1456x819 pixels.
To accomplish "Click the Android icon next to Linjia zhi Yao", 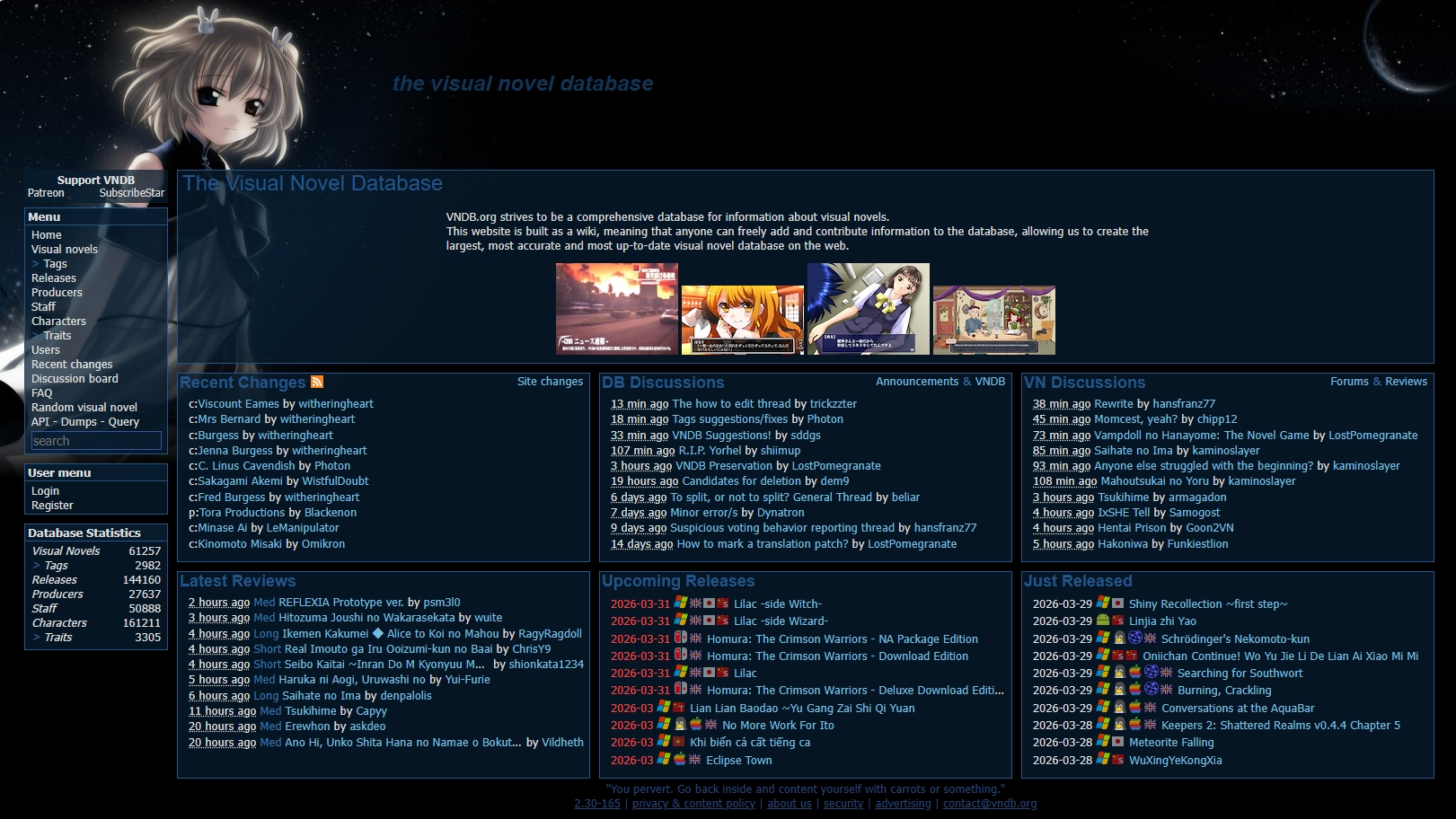I will pyautogui.click(x=1103, y=621).
